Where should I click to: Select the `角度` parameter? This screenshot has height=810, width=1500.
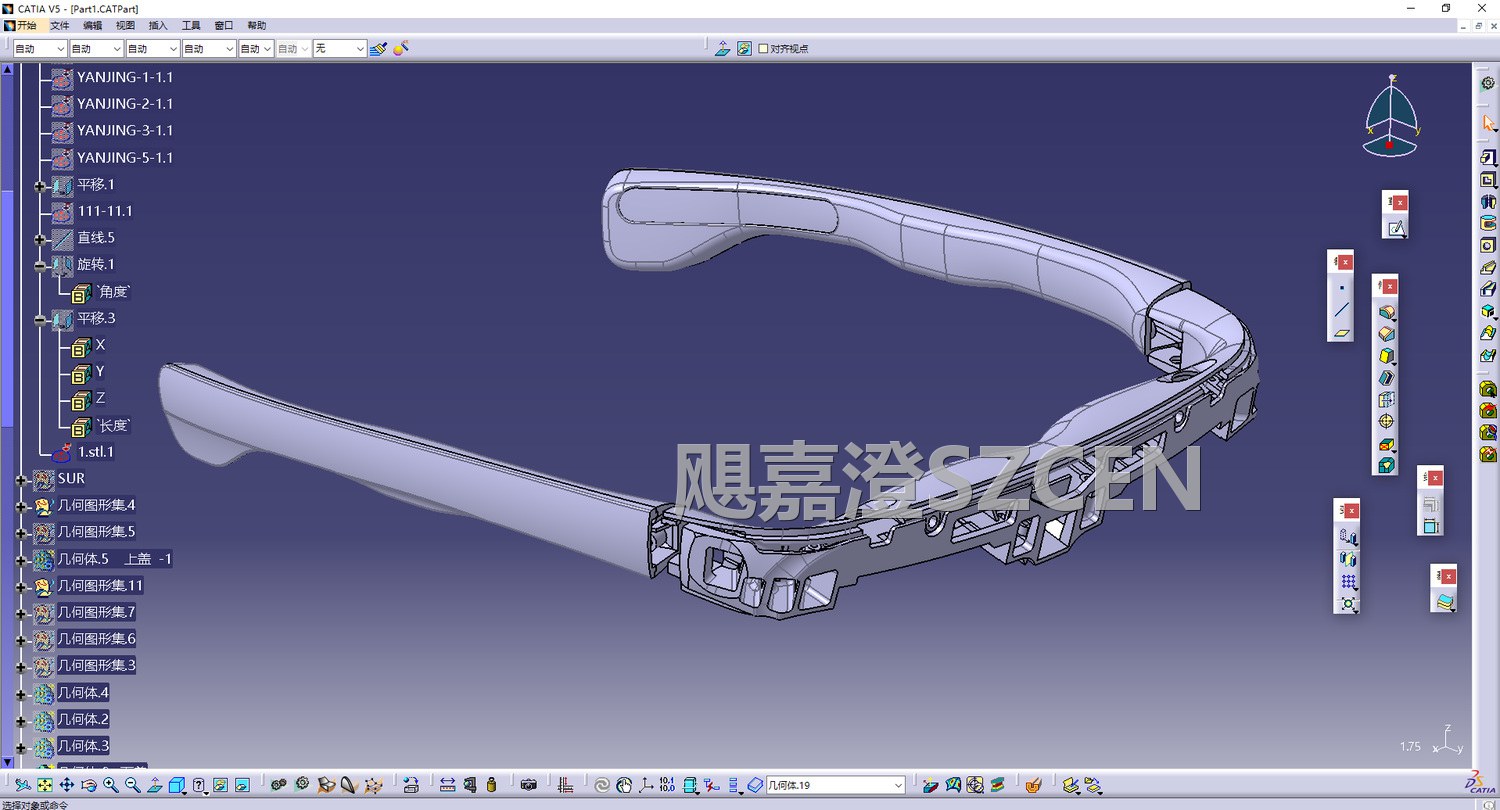[x=113, y=292]
